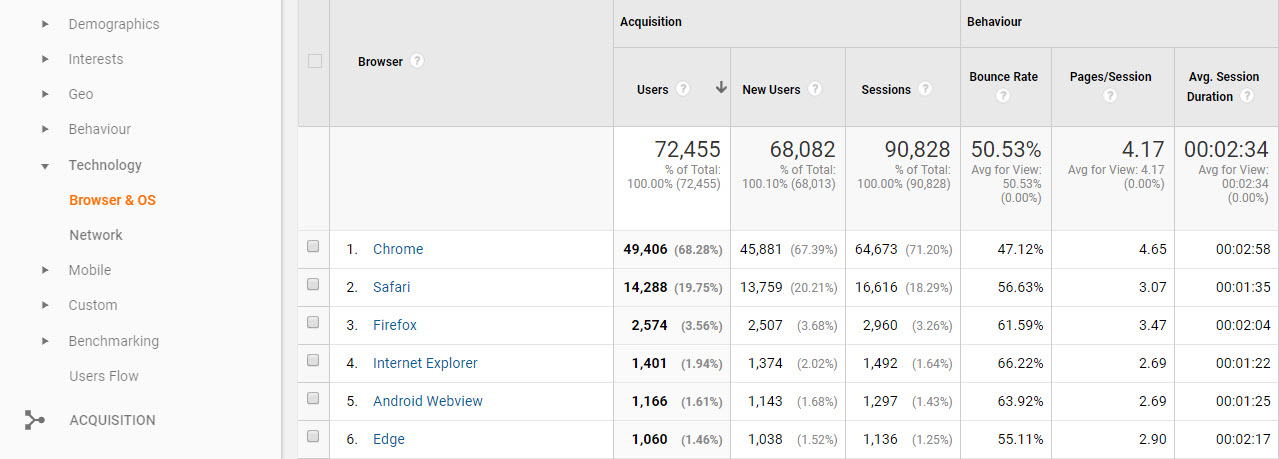Viewport: 1279px width, 459px height.
Task: Click the Acquisition column group header
Action: (651, 22)
